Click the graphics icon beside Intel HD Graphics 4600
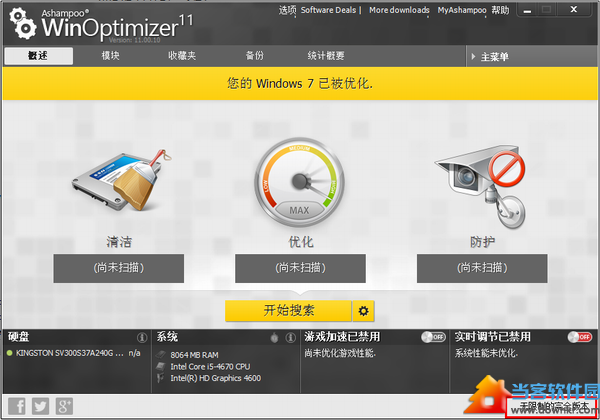Viewport: 600px width, 420px height. tap(161, 378)
